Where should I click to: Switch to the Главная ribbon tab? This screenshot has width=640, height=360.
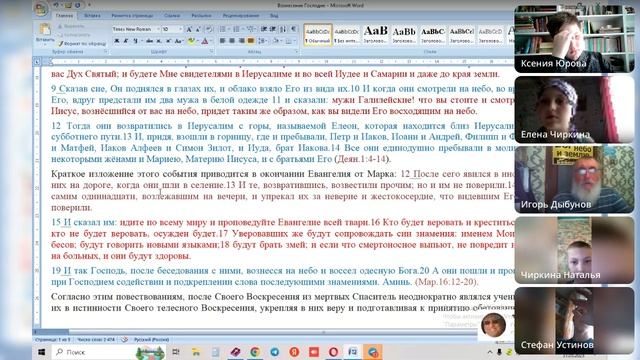[x=64, y=16]
